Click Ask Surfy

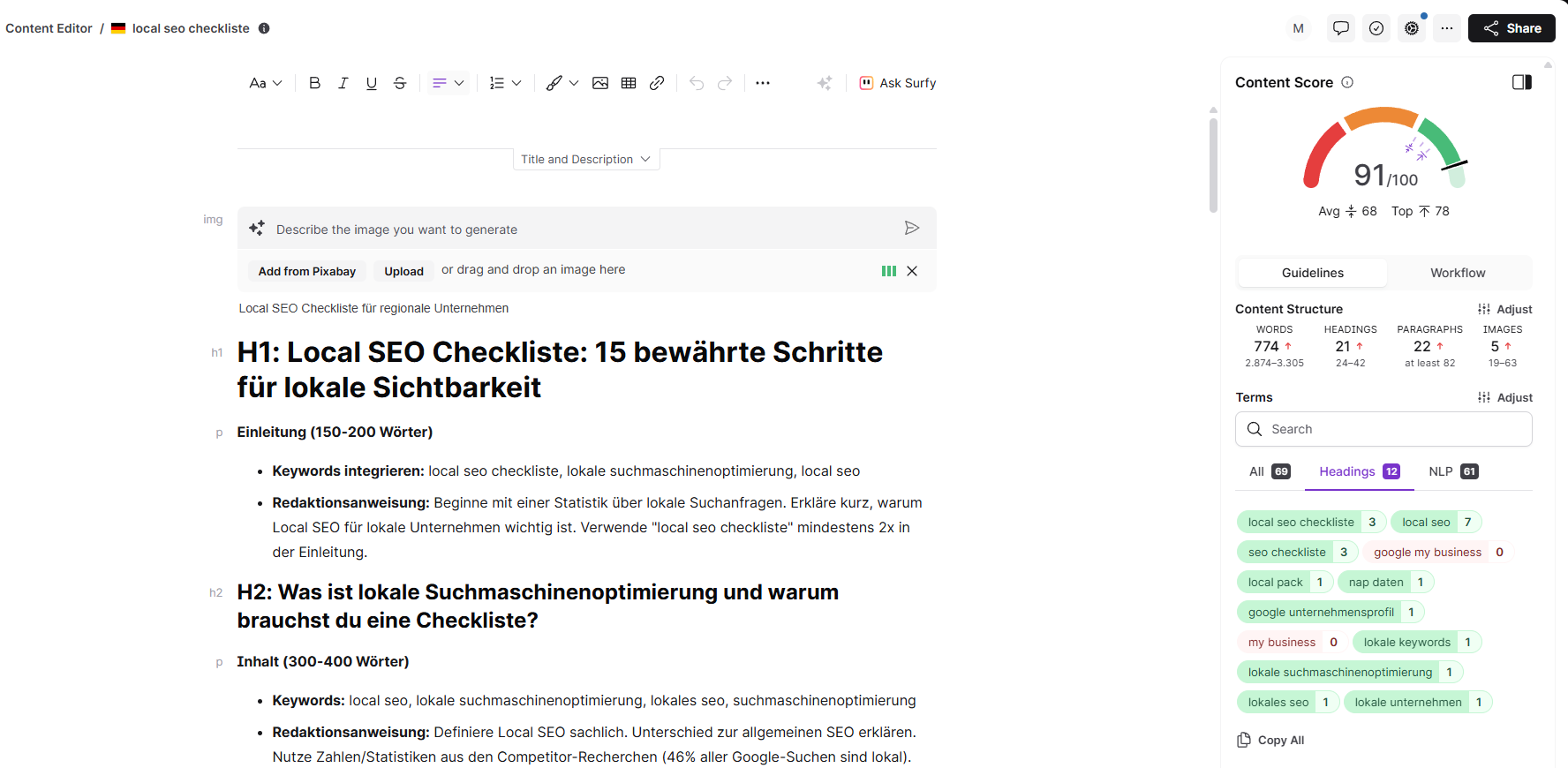898,83
